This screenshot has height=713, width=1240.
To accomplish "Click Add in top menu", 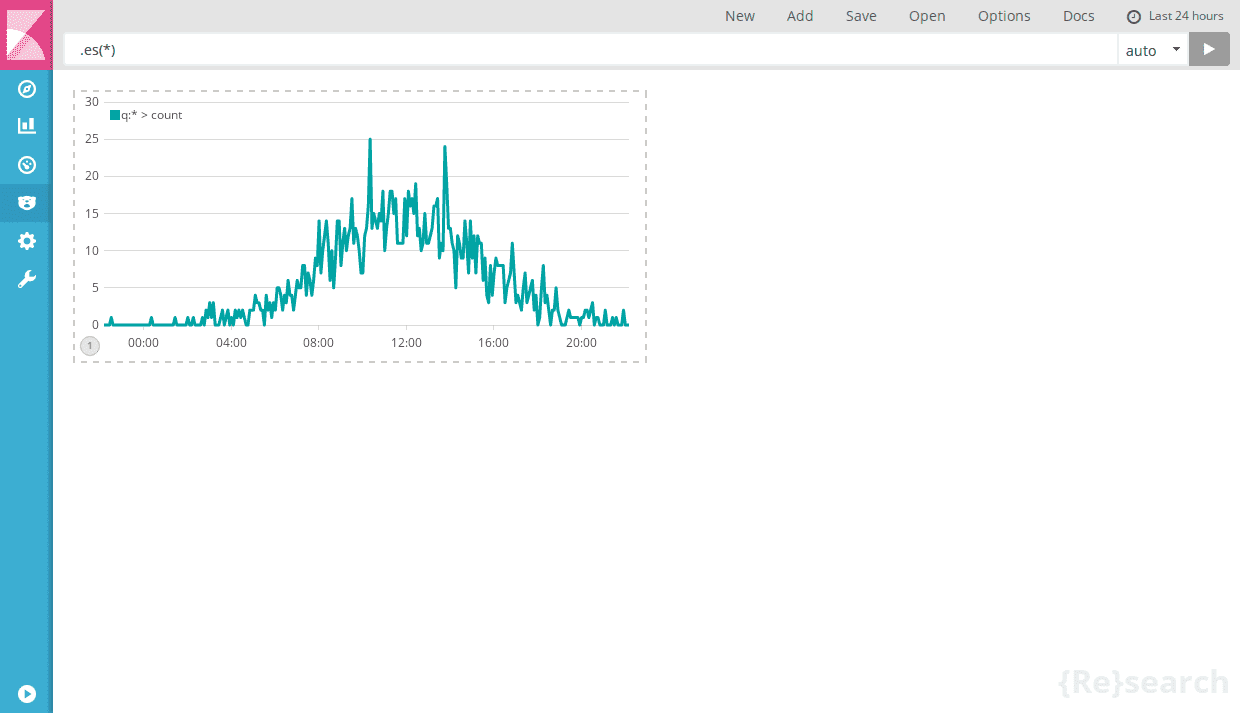I will pos(800,16).
